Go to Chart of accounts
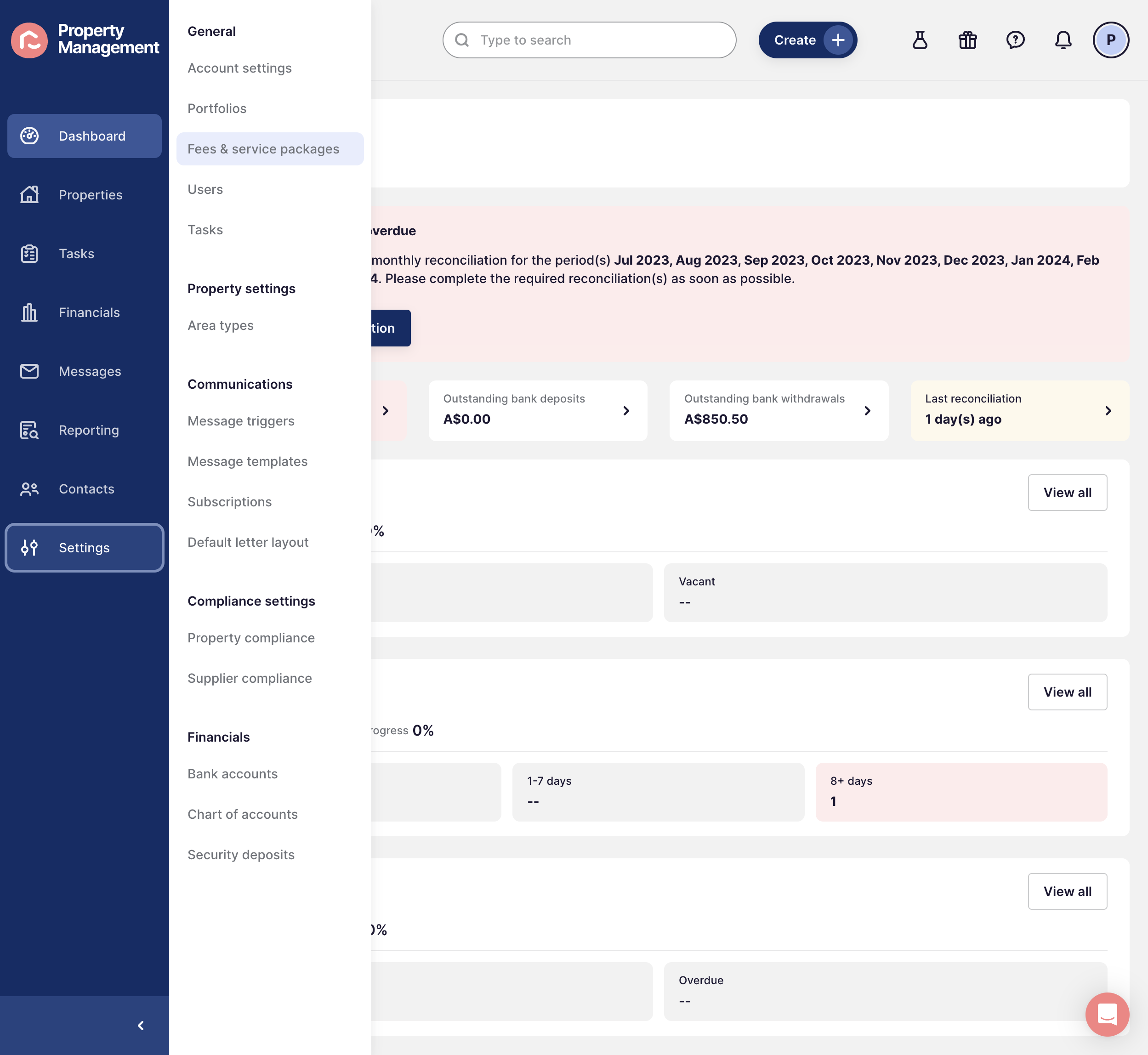 242,814
